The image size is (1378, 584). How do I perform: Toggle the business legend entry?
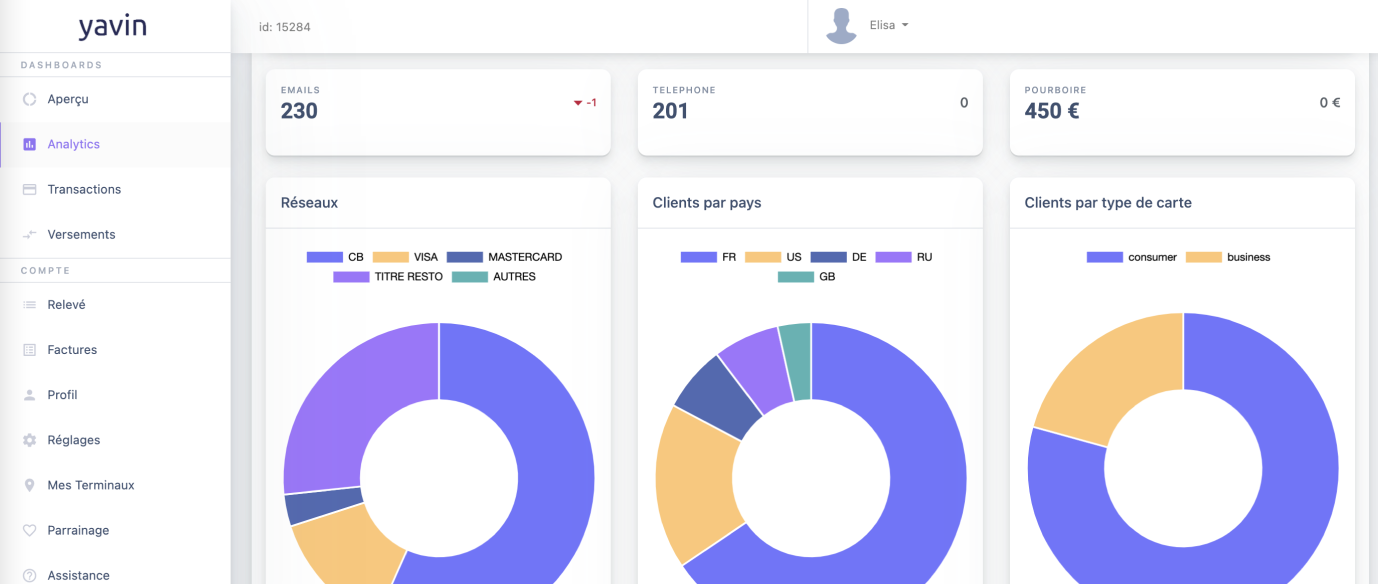[1228, 257]
